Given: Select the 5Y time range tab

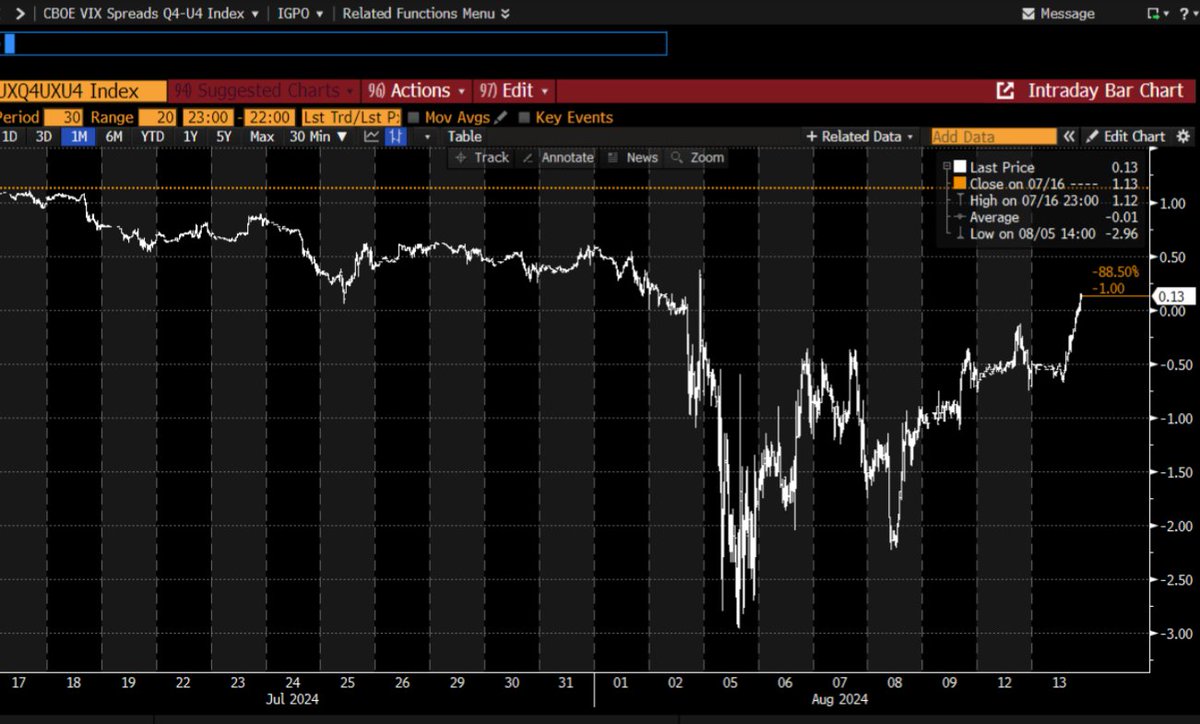Looking at the screenshot, I should pos(224,136).
